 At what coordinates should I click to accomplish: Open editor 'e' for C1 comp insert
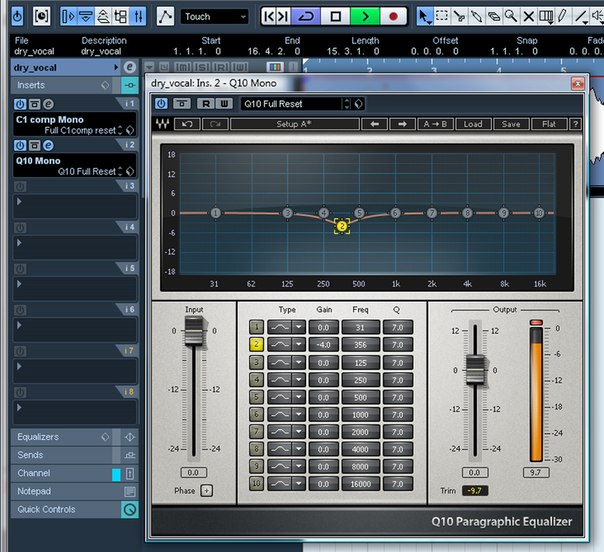click(x=48, y=104)
